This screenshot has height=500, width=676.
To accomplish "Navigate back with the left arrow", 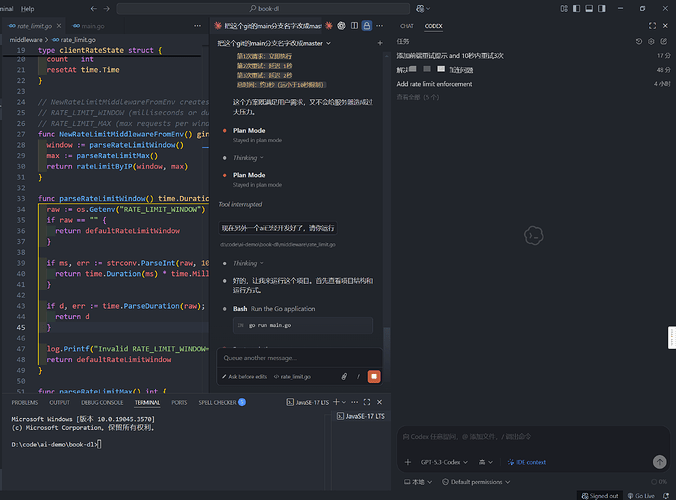I will click(94, 9).
